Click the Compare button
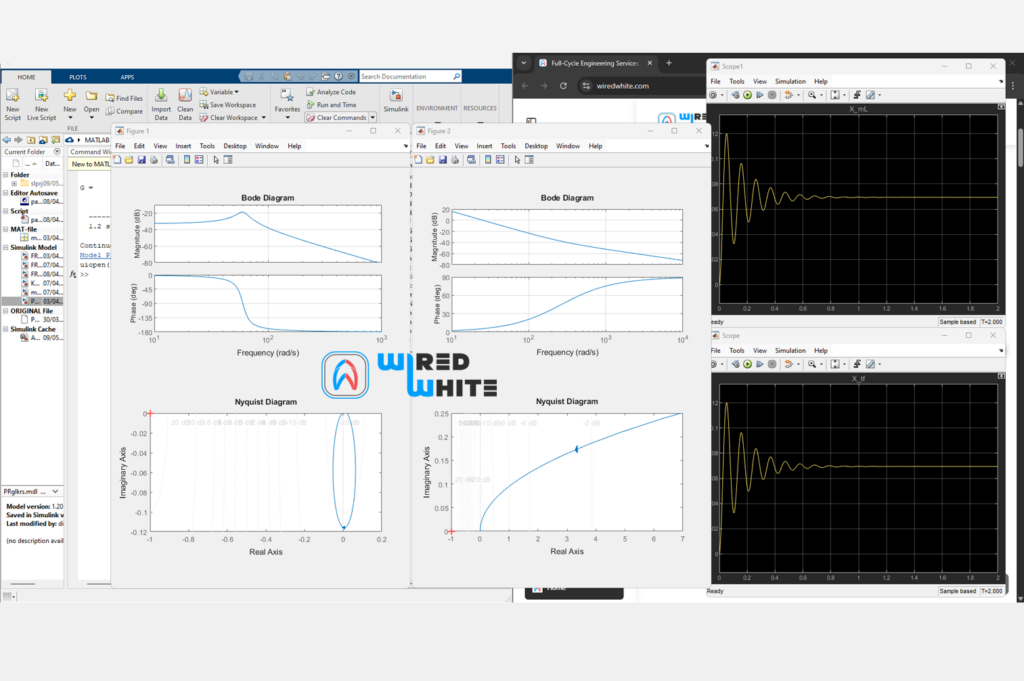The image size is (1024, 681). tap(124, 111)
